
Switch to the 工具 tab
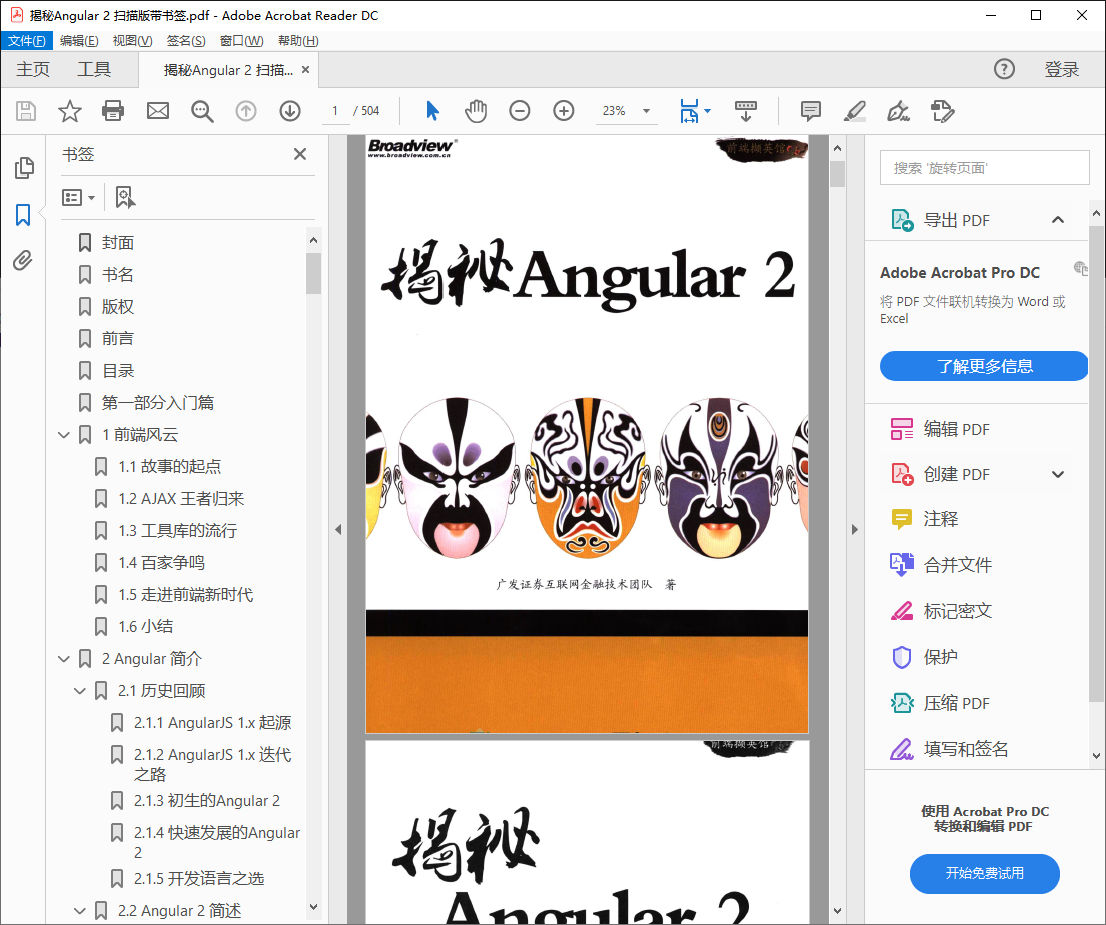[x=94, y=69]
